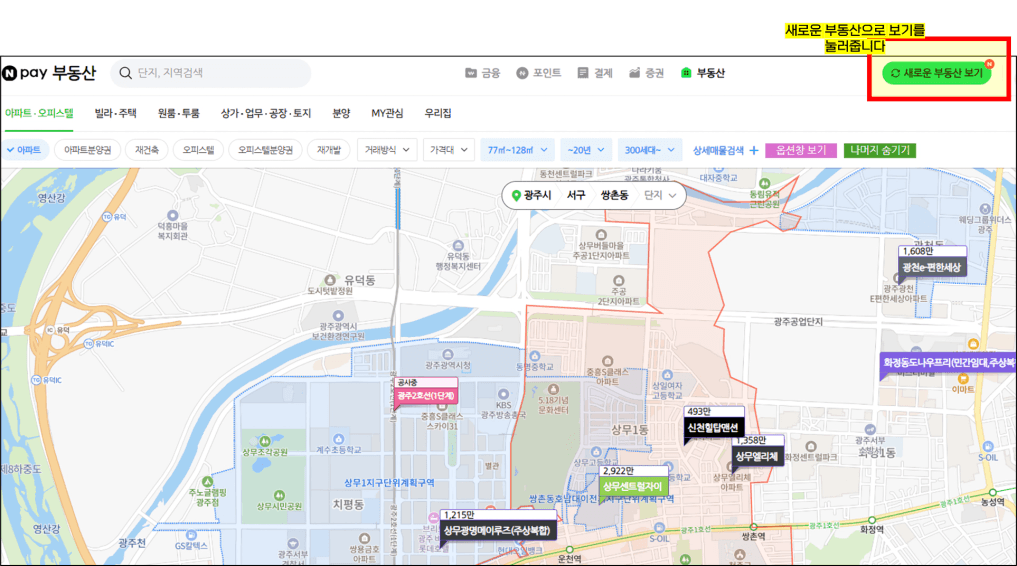
Task: Toggle the 오피스텔 filter chip
Action: point(197,150)
